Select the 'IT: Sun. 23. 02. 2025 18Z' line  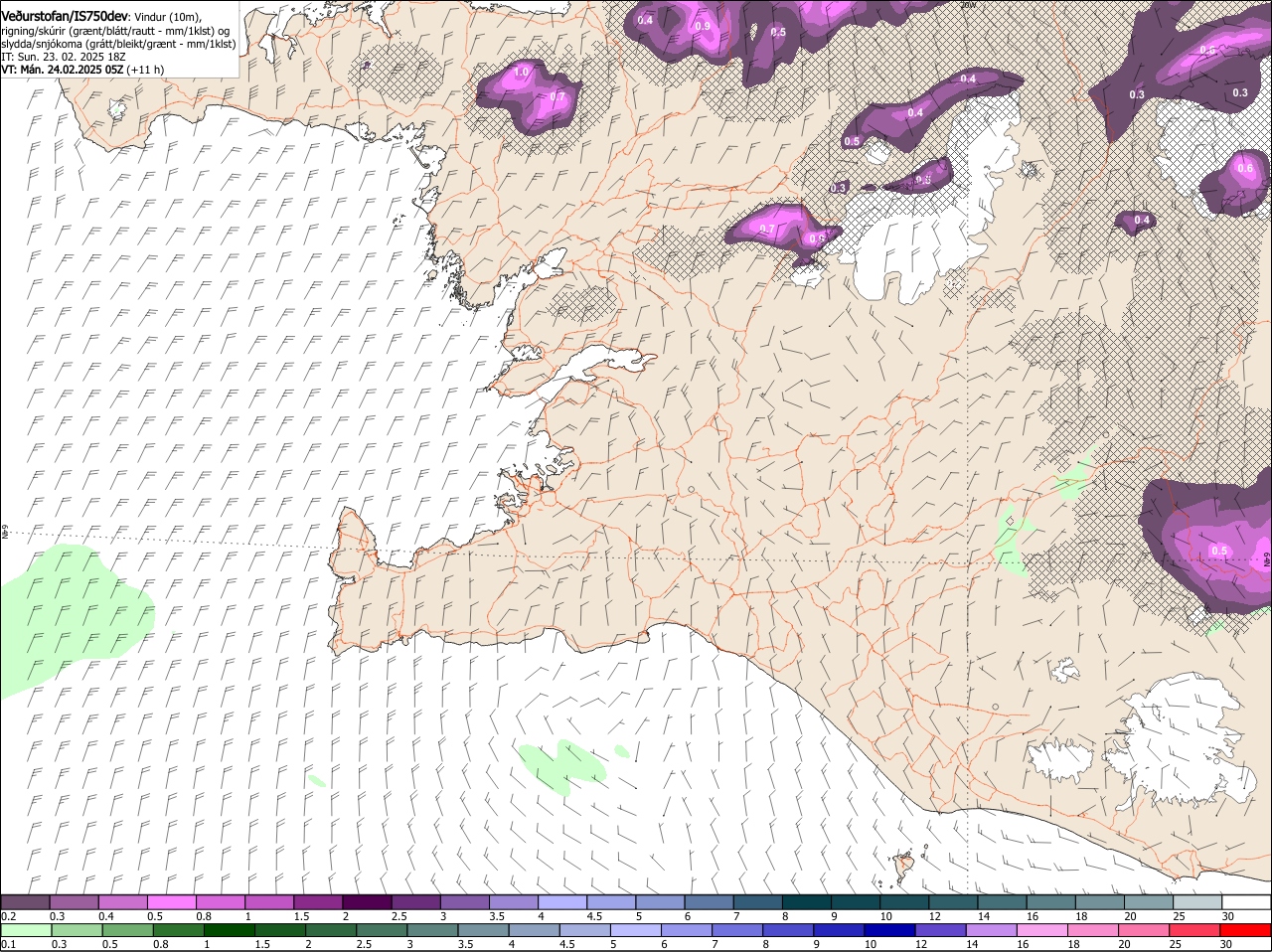pos(62,57)
